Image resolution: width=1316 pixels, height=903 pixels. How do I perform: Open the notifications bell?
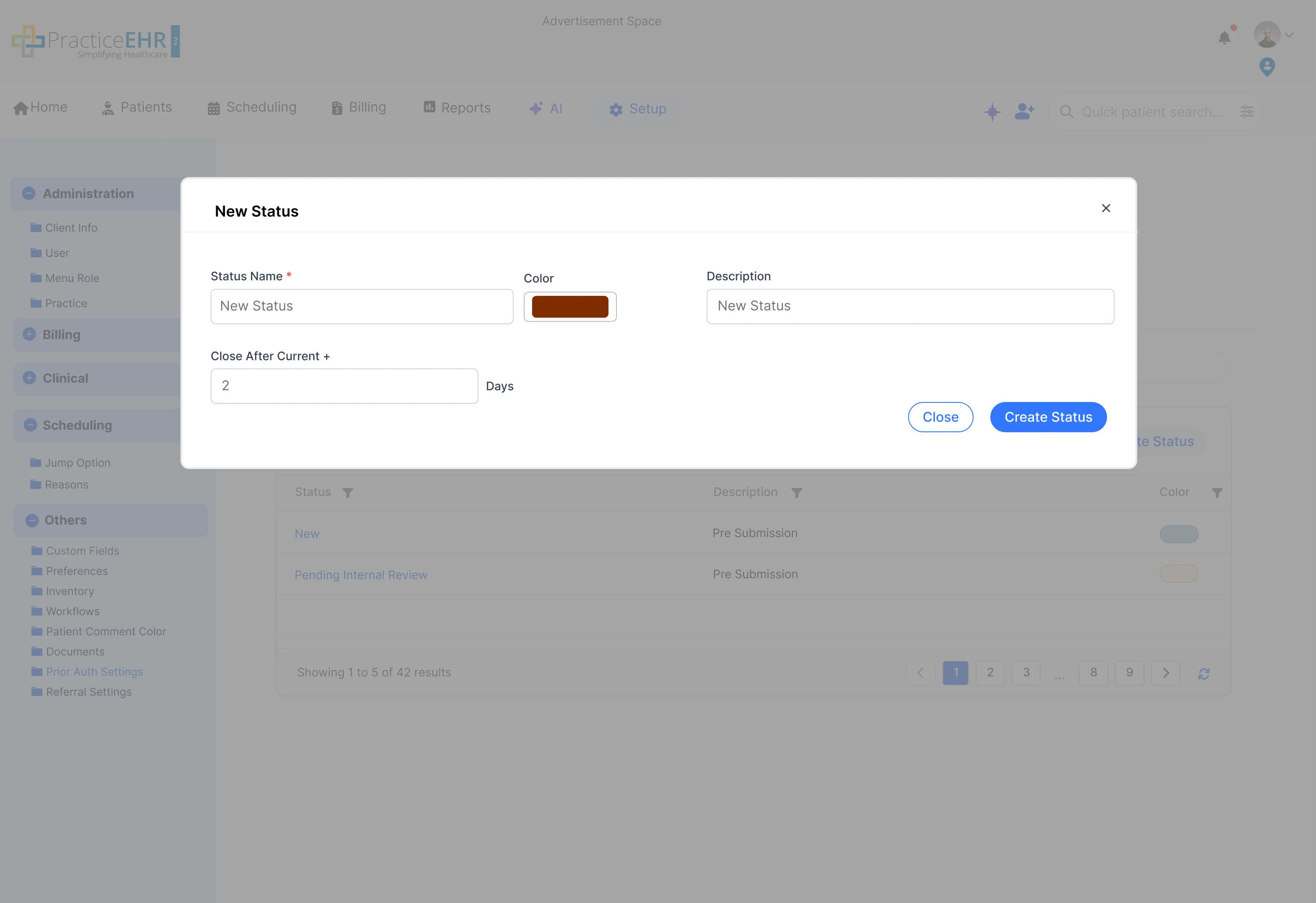tap(1224, 37)
